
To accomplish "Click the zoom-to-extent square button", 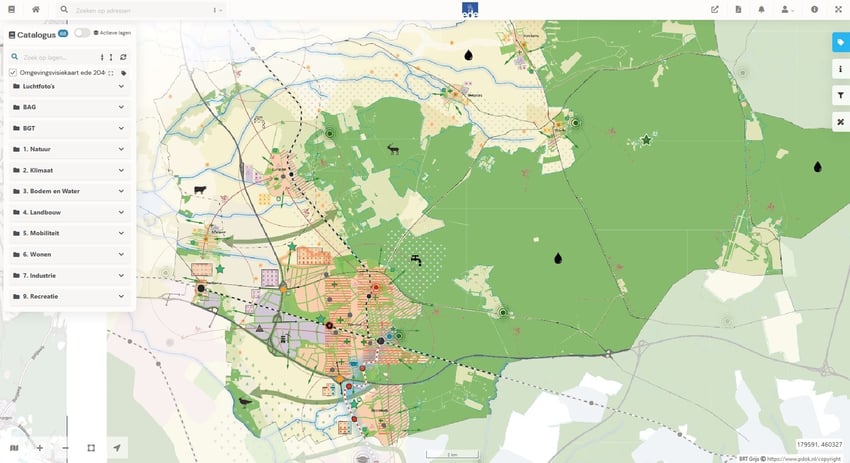I will pos(91,448).
